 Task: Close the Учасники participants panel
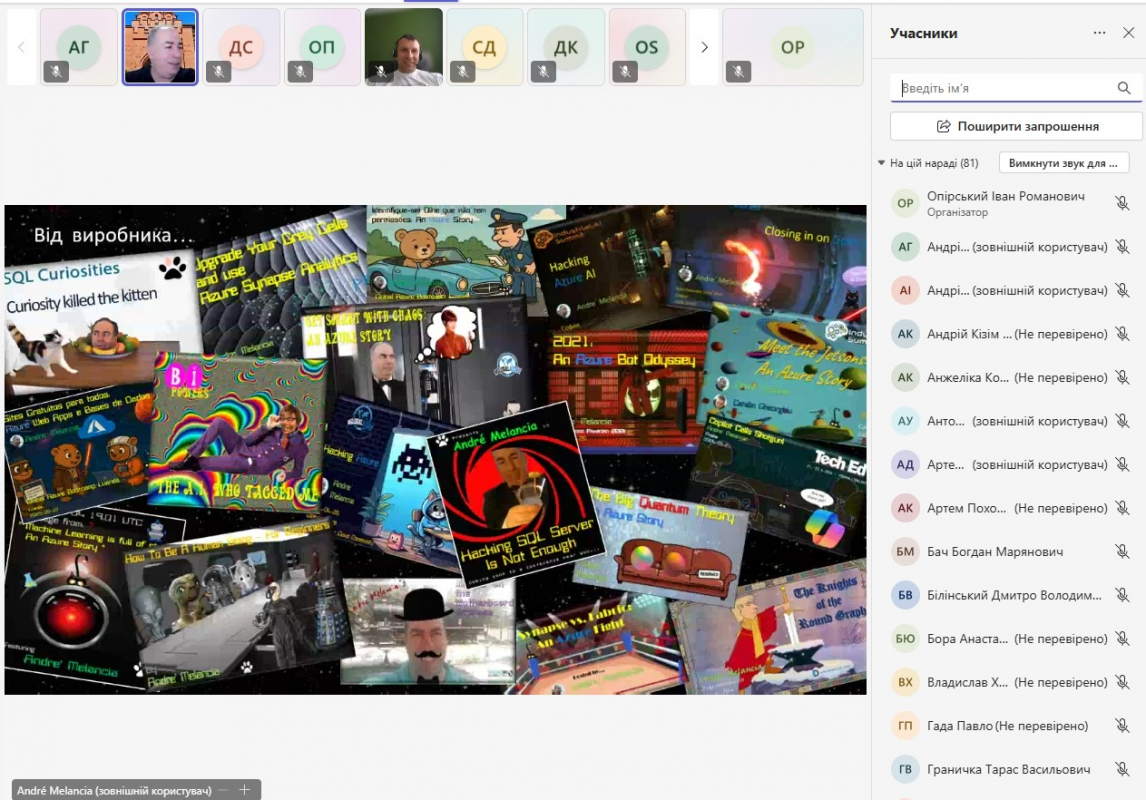(x=1128, y=33)
